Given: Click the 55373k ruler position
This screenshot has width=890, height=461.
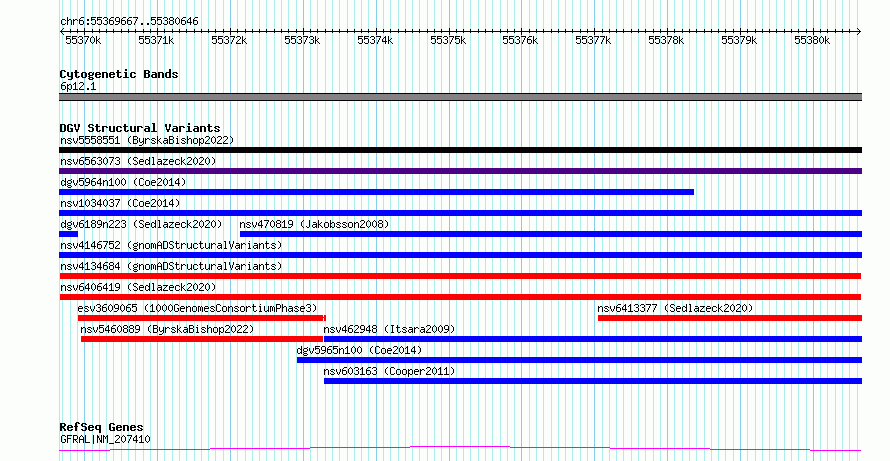Looking at the screenshot, I should click(x=302, y=40).
